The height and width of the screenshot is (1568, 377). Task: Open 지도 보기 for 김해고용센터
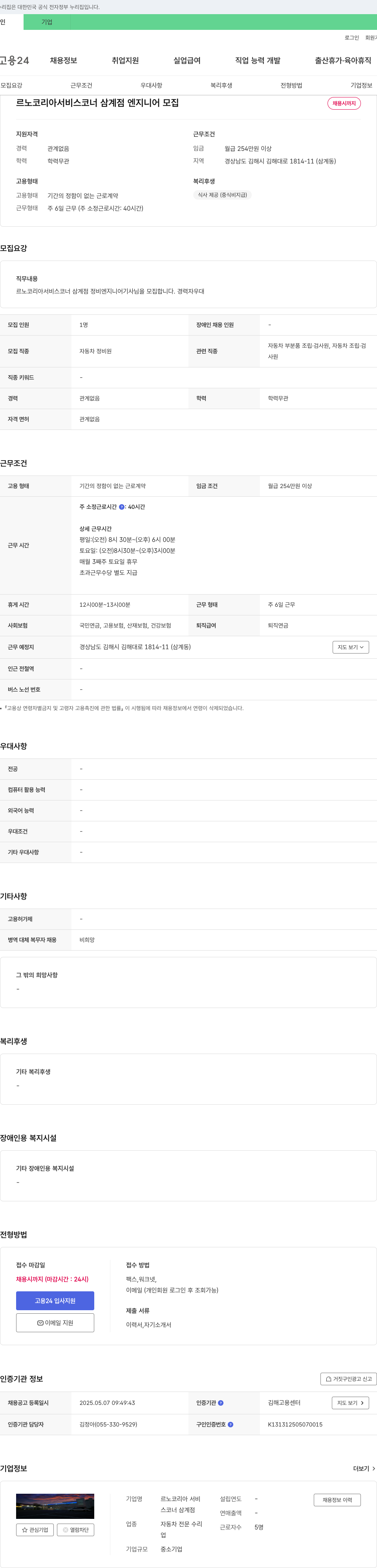[x=350, y=1403]
